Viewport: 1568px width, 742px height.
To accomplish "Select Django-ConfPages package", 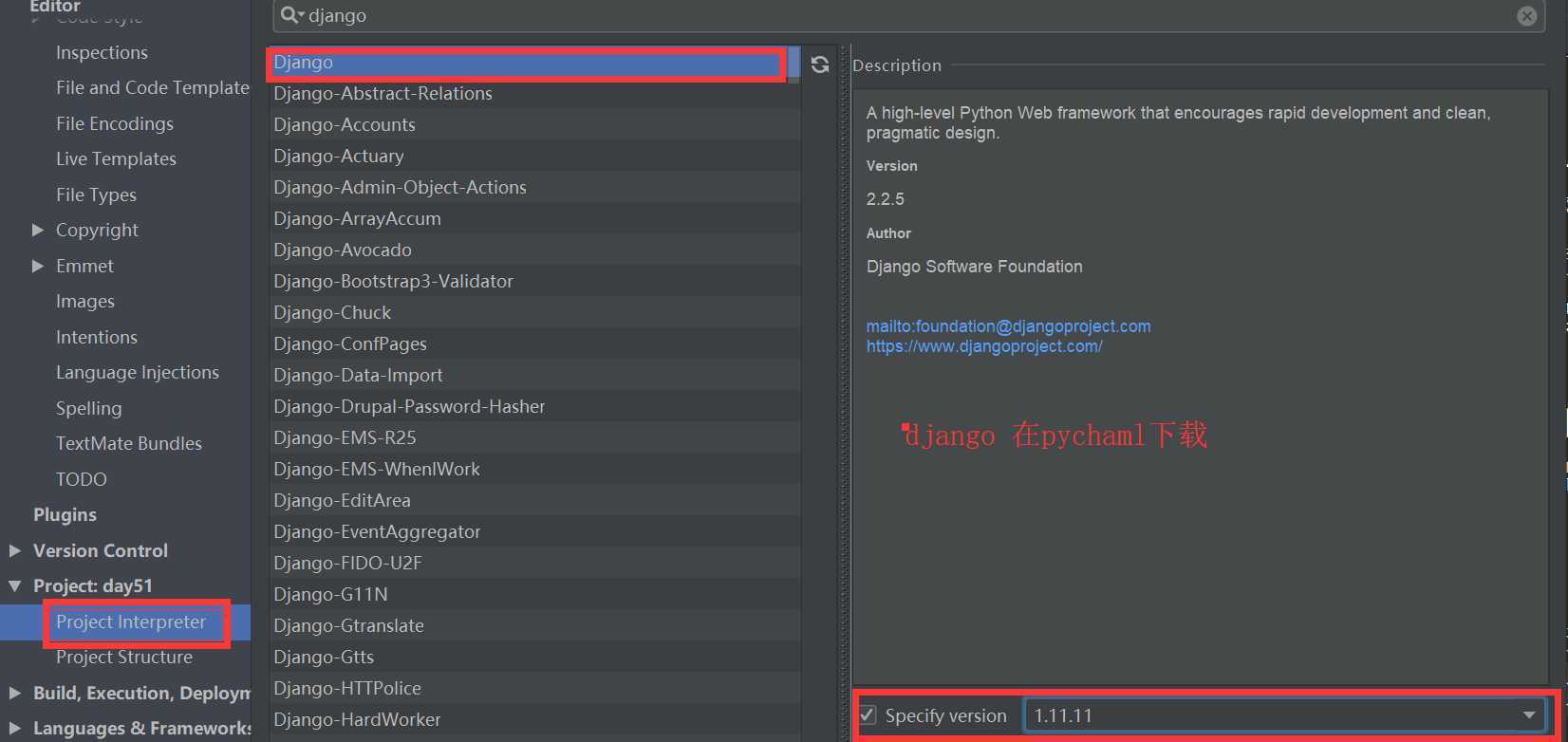I will [x=534, y=343].
